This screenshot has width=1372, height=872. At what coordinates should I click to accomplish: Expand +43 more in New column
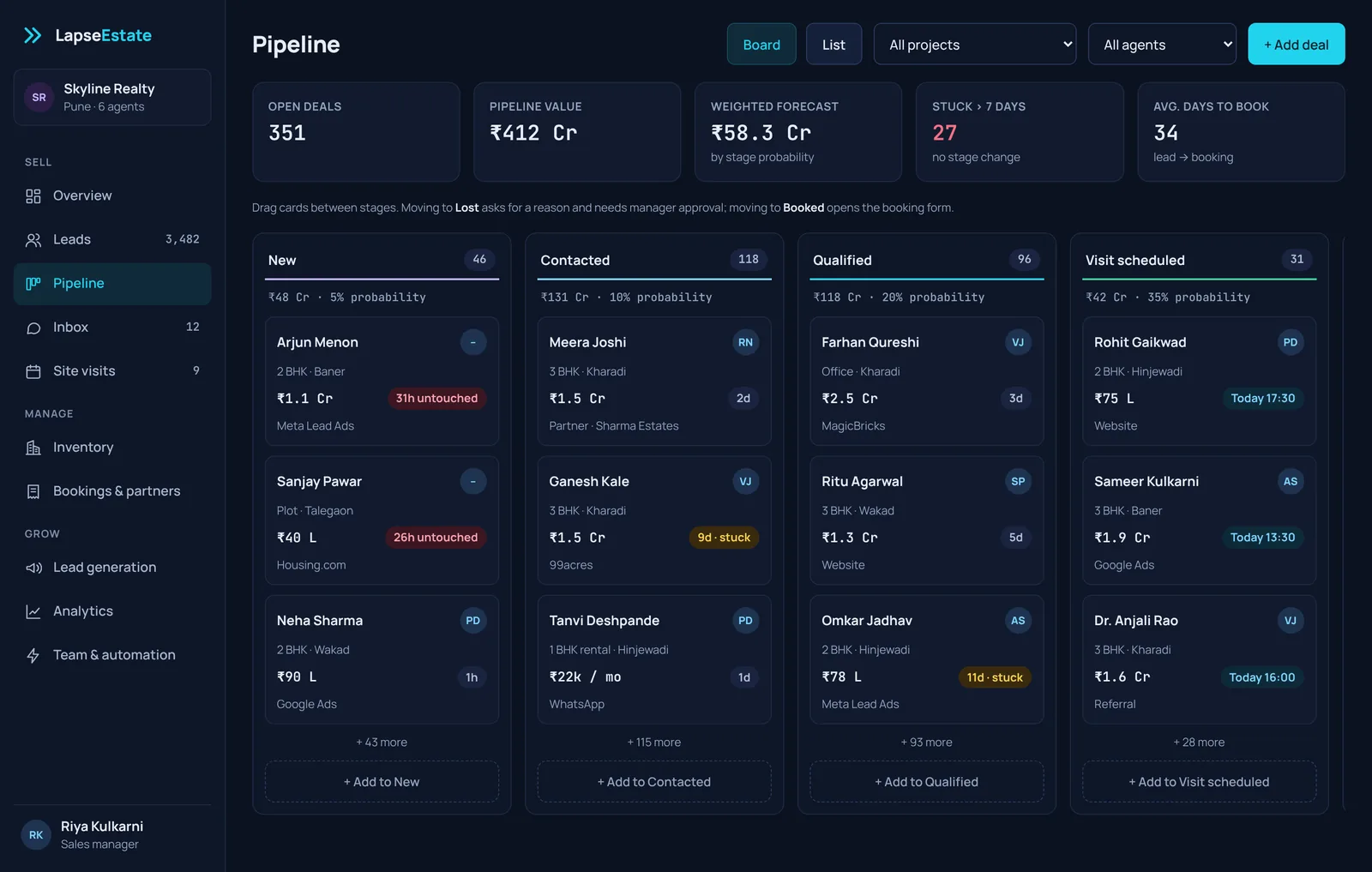tap(382, 743)
